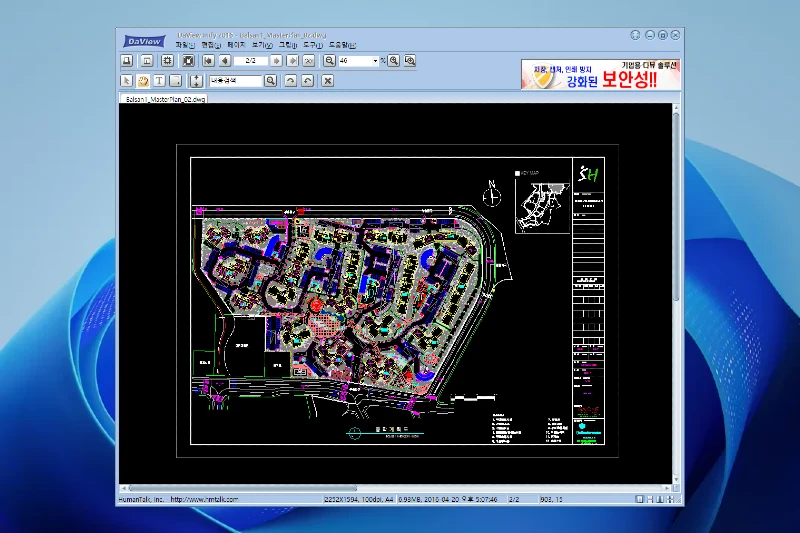The width and height of the screenshot is (800, 533).
Task: Click the second page layout icon in status bar
Action: [649, 499]
